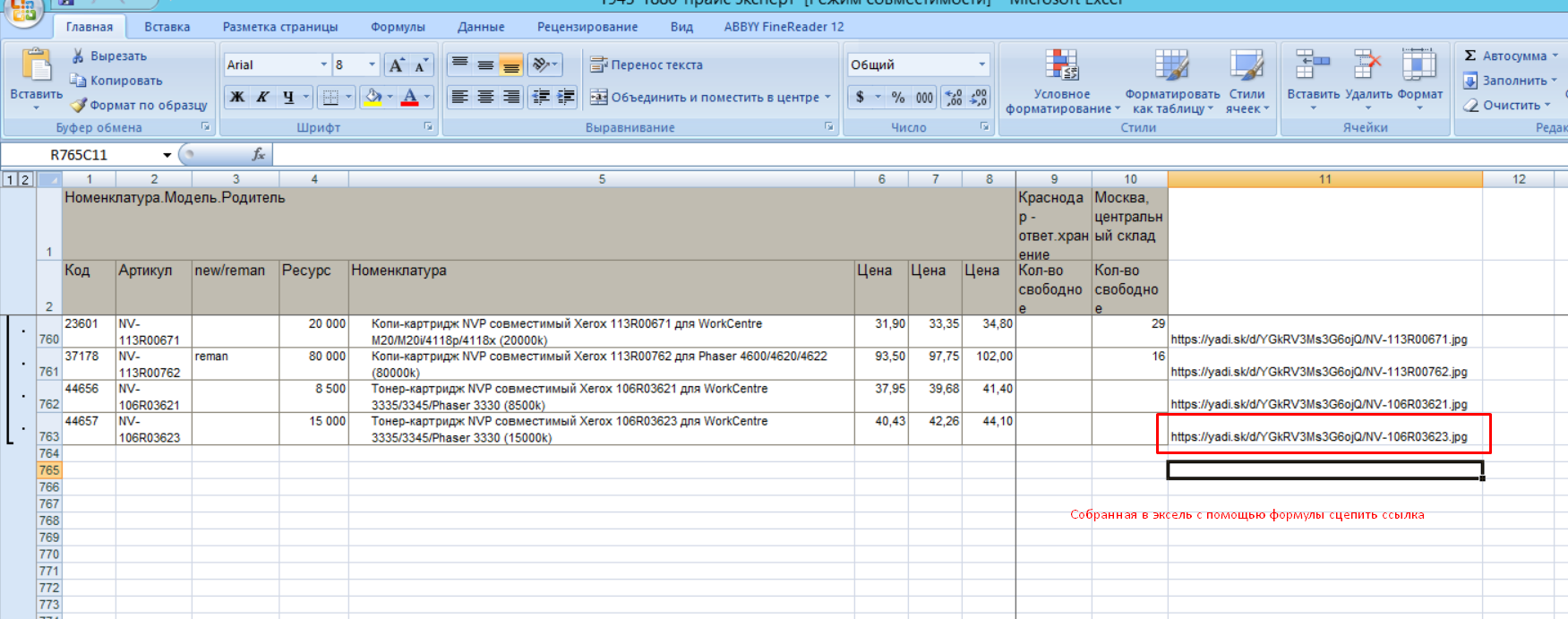This screenshot has width=1568, height=619.
Task: Click the Copy (Копировать) button
Action: pos(116,81)
